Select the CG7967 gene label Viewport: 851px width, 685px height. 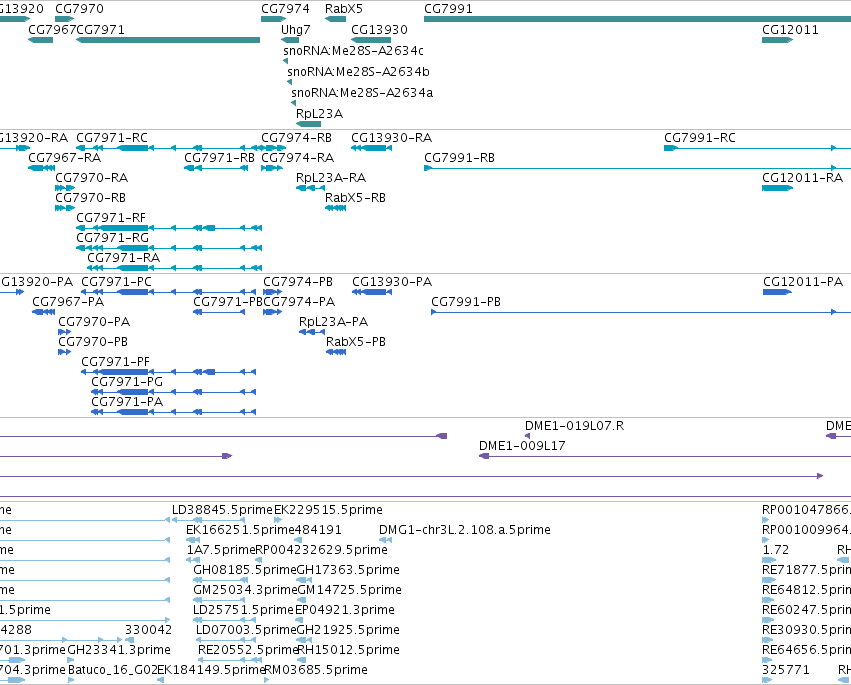(x=52, y=29)
